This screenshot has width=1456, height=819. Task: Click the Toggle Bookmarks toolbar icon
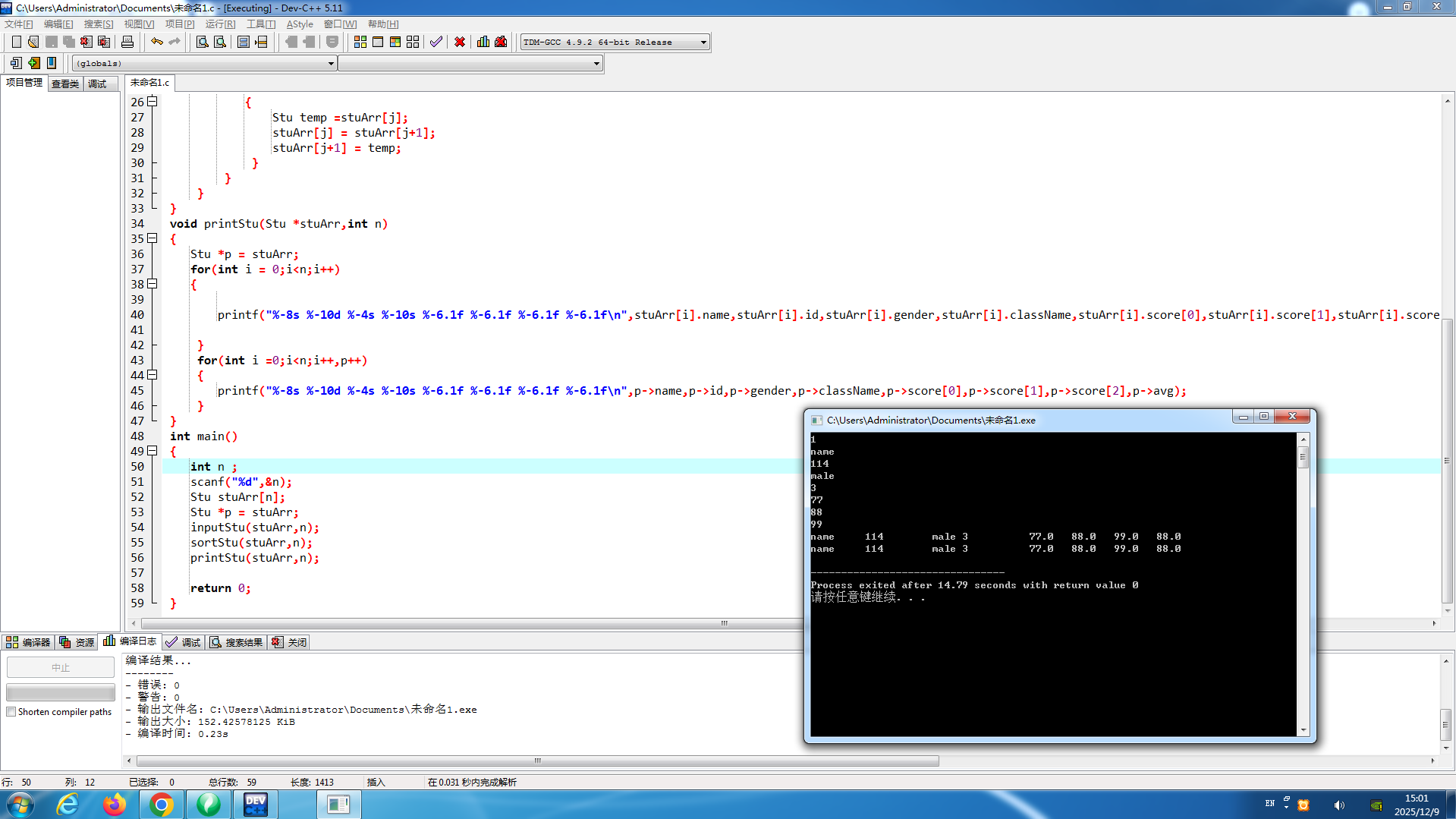click(34, 63)
